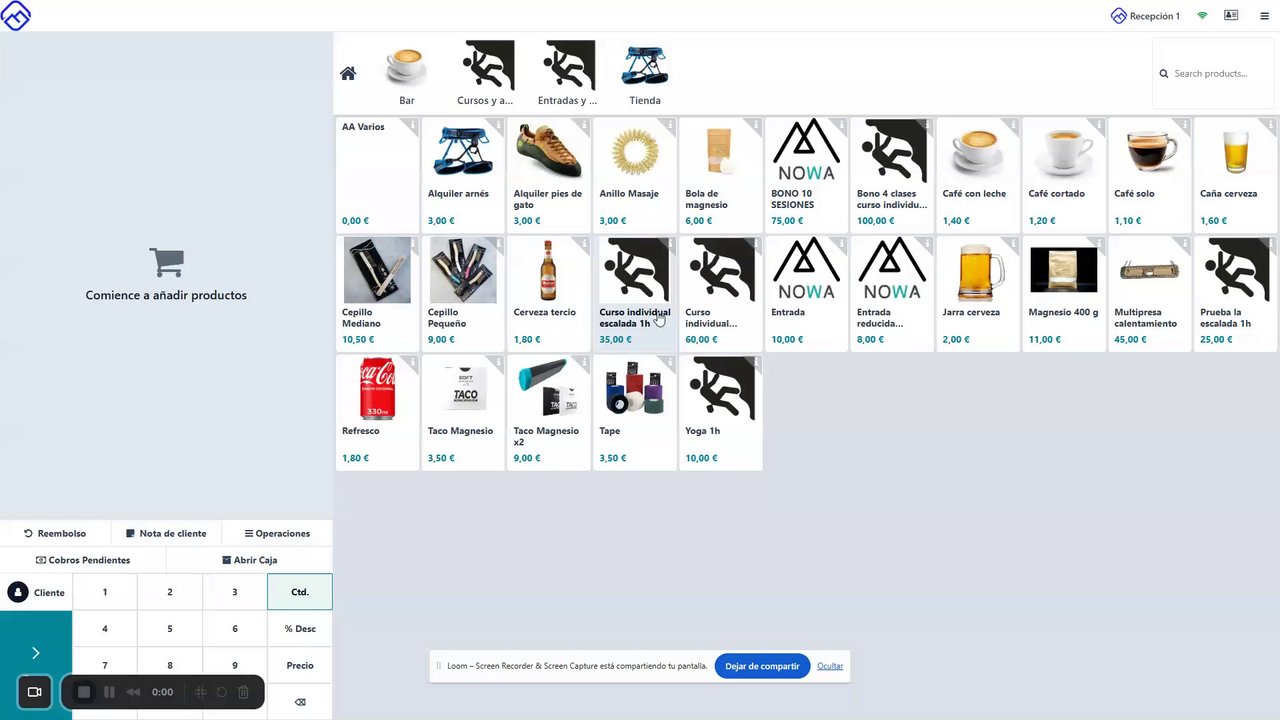Screen dimensions: 1280x720
Task: Open the Operaciones menu
Action: (x=277, y=533)
